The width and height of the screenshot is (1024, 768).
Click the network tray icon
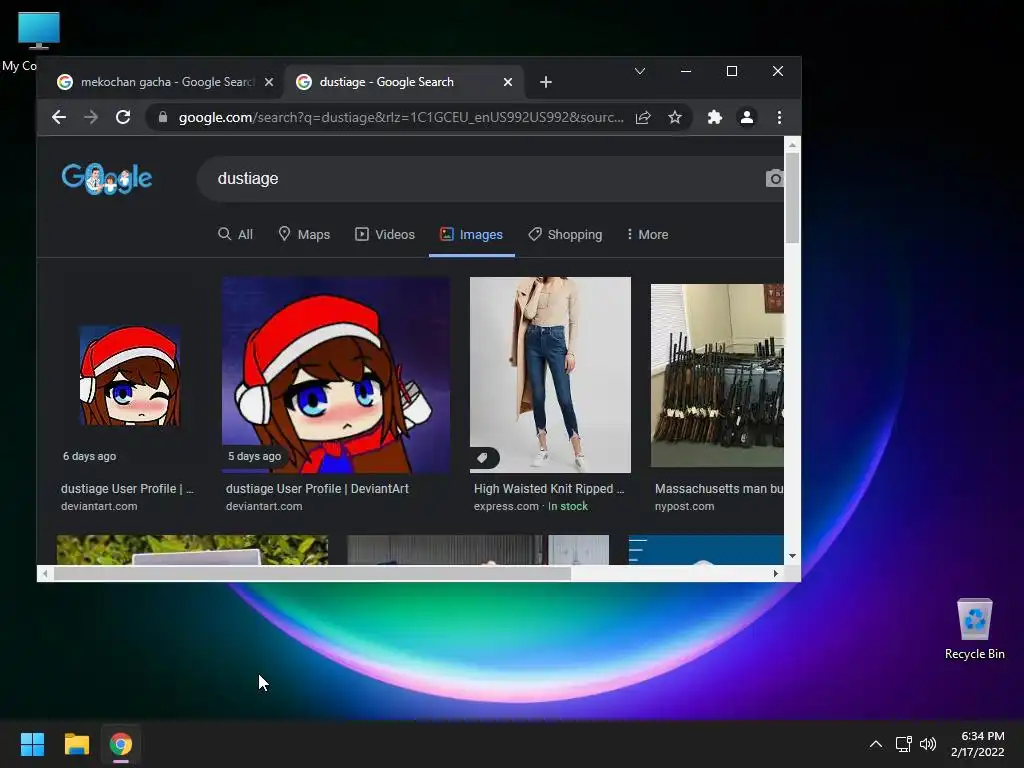904,744
